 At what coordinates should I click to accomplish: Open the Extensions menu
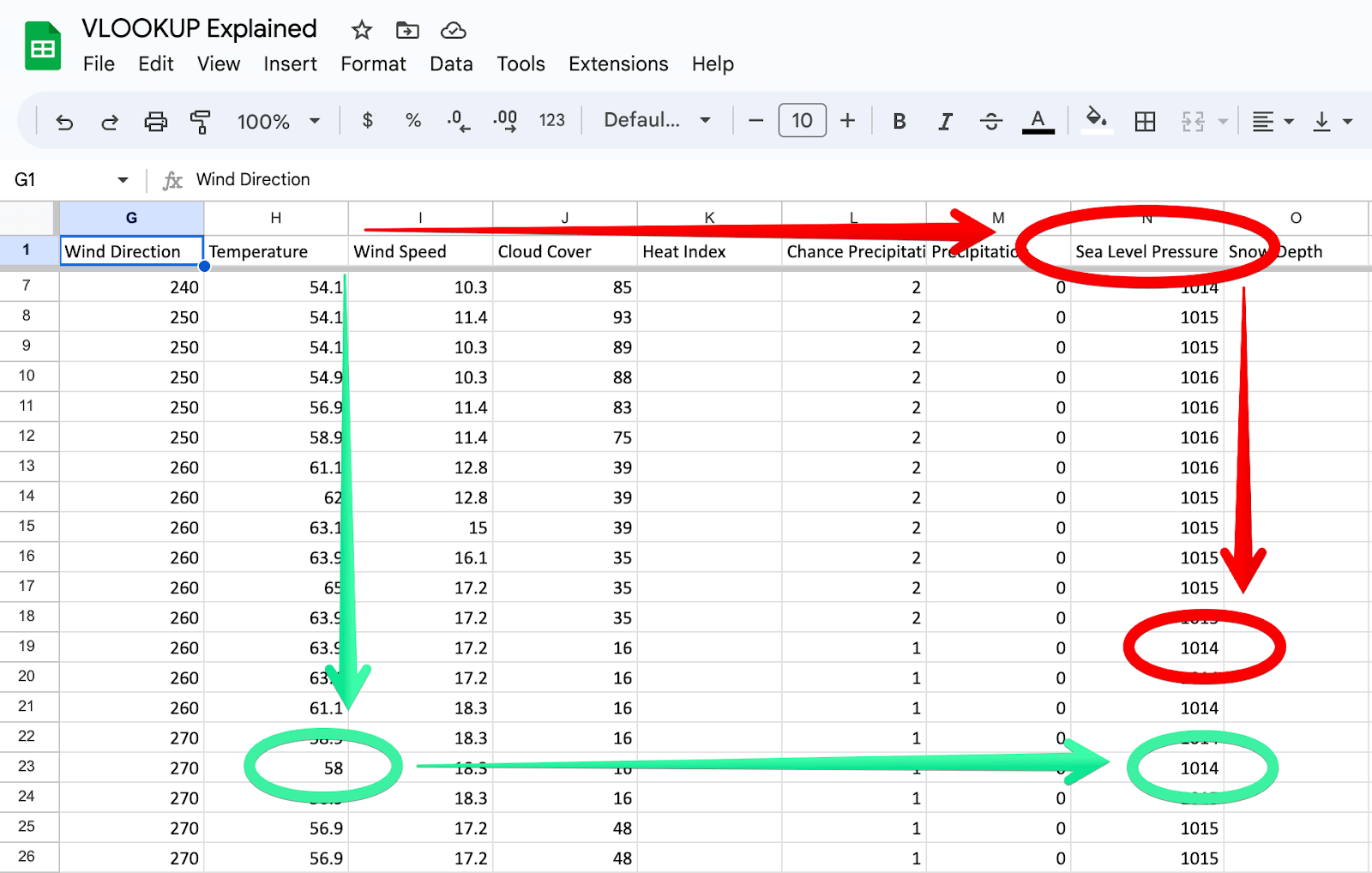618,64
